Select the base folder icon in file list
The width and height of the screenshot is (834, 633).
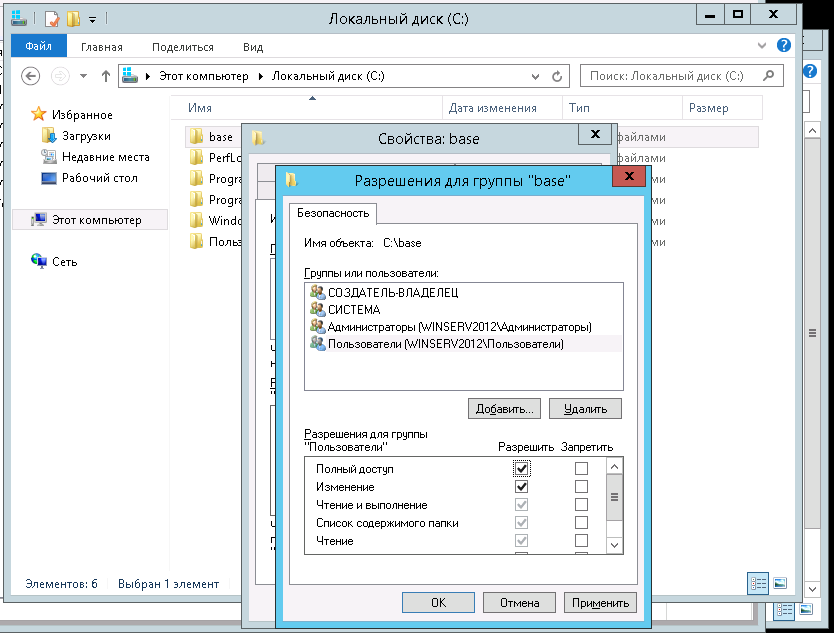pyautogui.click(x=196, y=137)
